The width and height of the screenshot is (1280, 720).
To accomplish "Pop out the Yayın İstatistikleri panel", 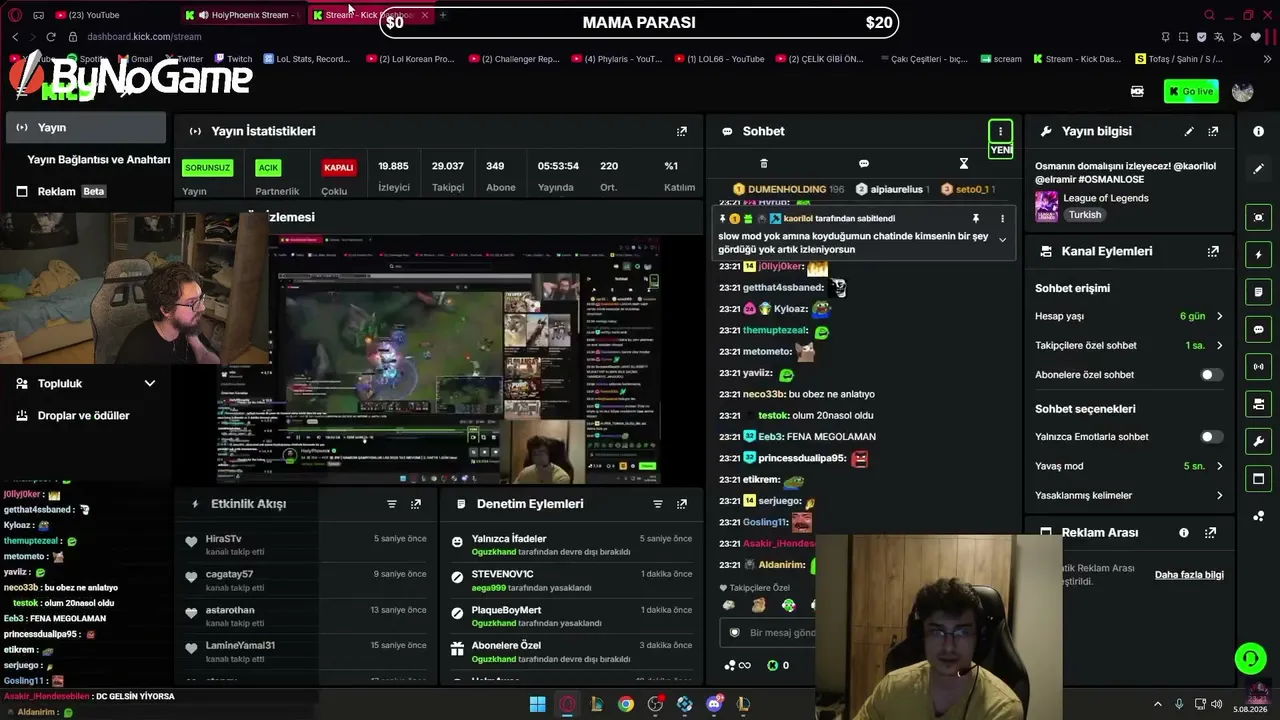I will click(682, 131).
